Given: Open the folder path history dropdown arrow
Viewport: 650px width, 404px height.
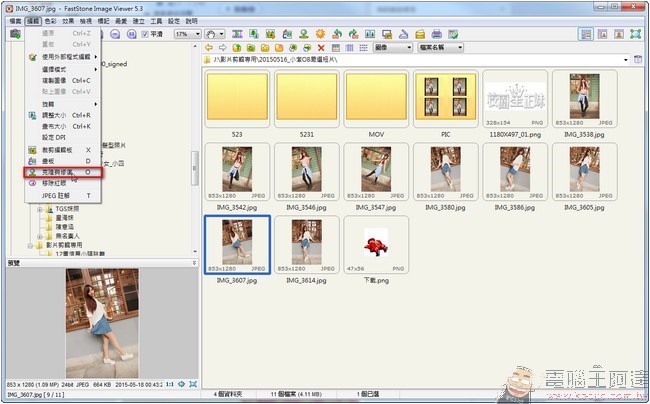Looking at the screenshot, I should 626,60.
